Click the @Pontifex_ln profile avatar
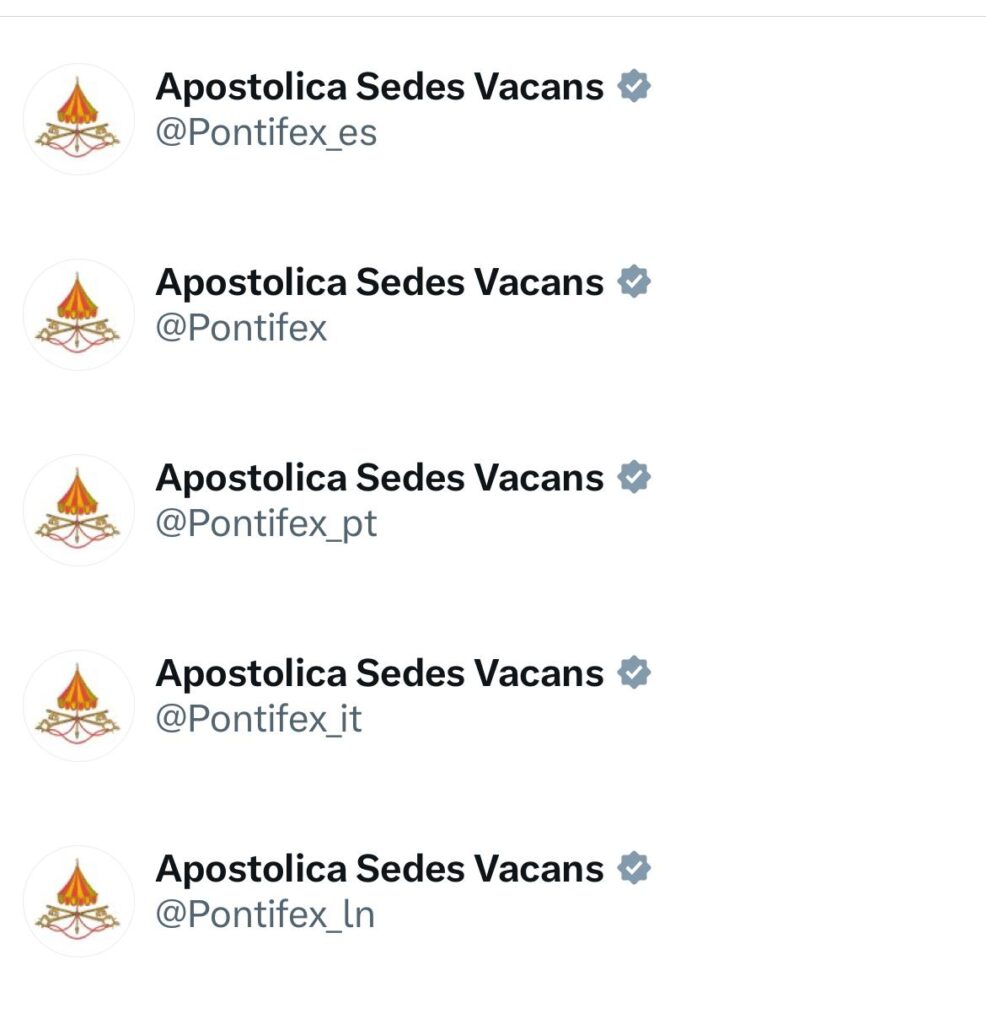The height and width of the screenshot is (1024, 986). 78,901
